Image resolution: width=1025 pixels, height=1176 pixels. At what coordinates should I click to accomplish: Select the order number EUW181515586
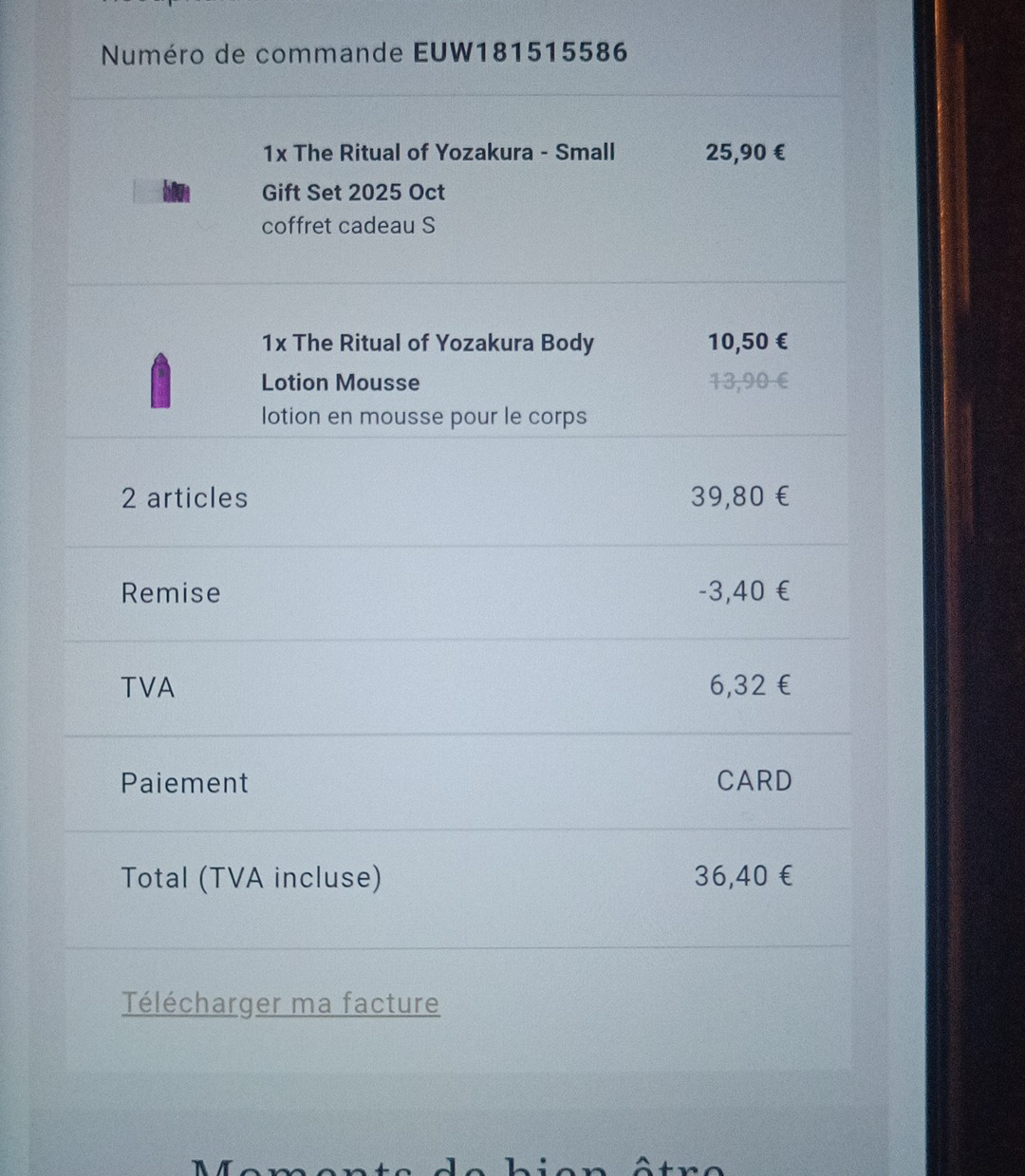click(520, 52)
